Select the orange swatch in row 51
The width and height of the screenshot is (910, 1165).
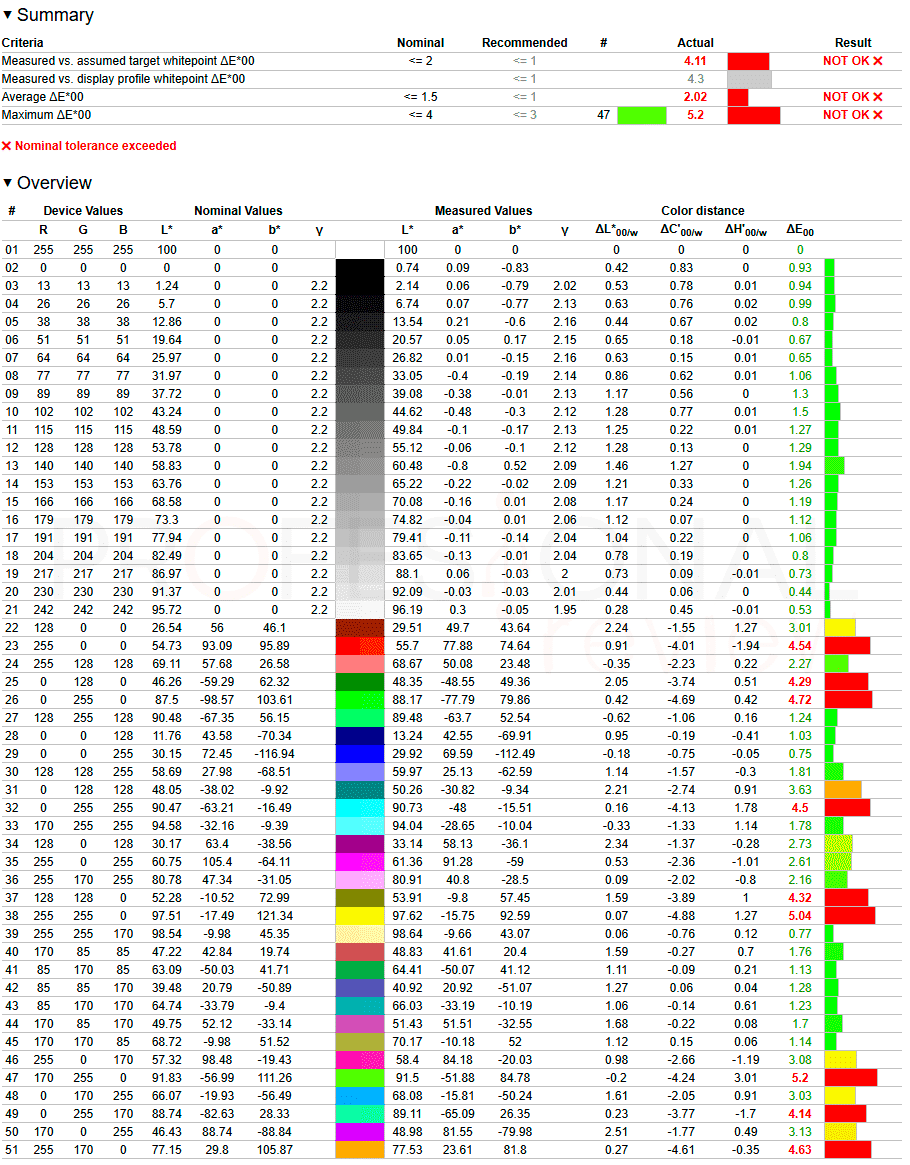tap(360, 1149)
